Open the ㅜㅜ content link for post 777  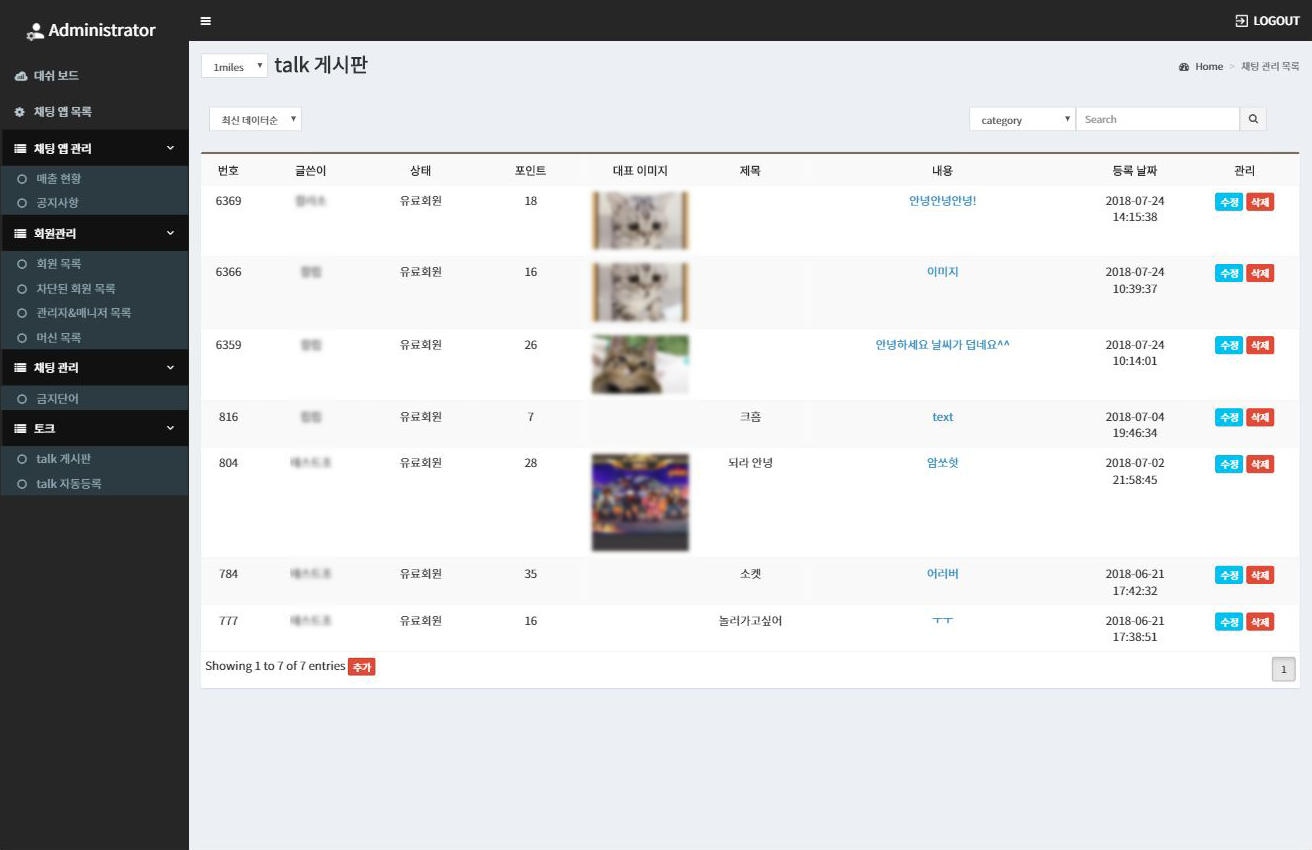[x=943, y=620]
